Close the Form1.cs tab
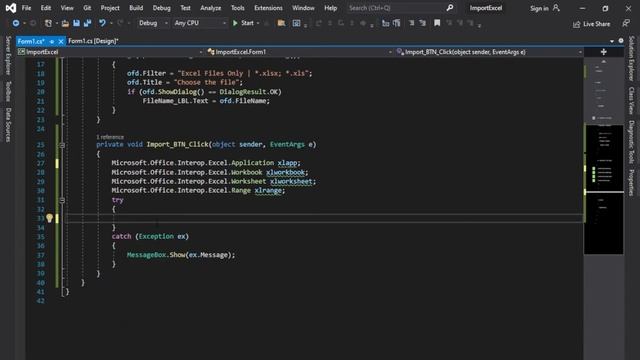Image resolution: width=640 pixels, height=360 pixels. tap(61, 41)
